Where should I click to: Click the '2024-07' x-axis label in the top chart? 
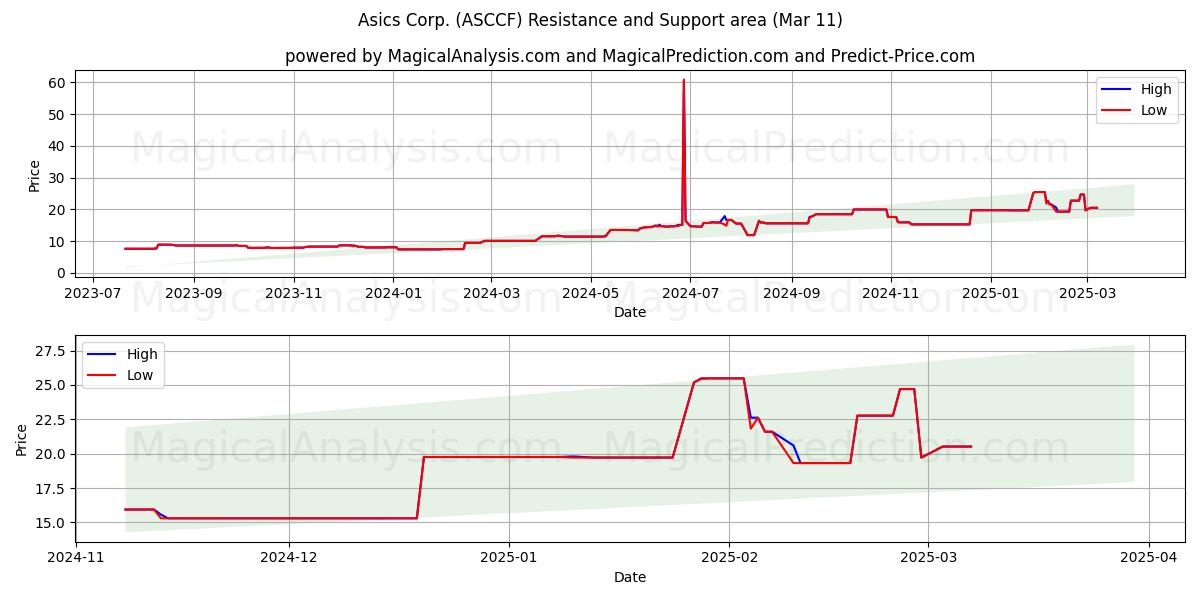point(689,292)
